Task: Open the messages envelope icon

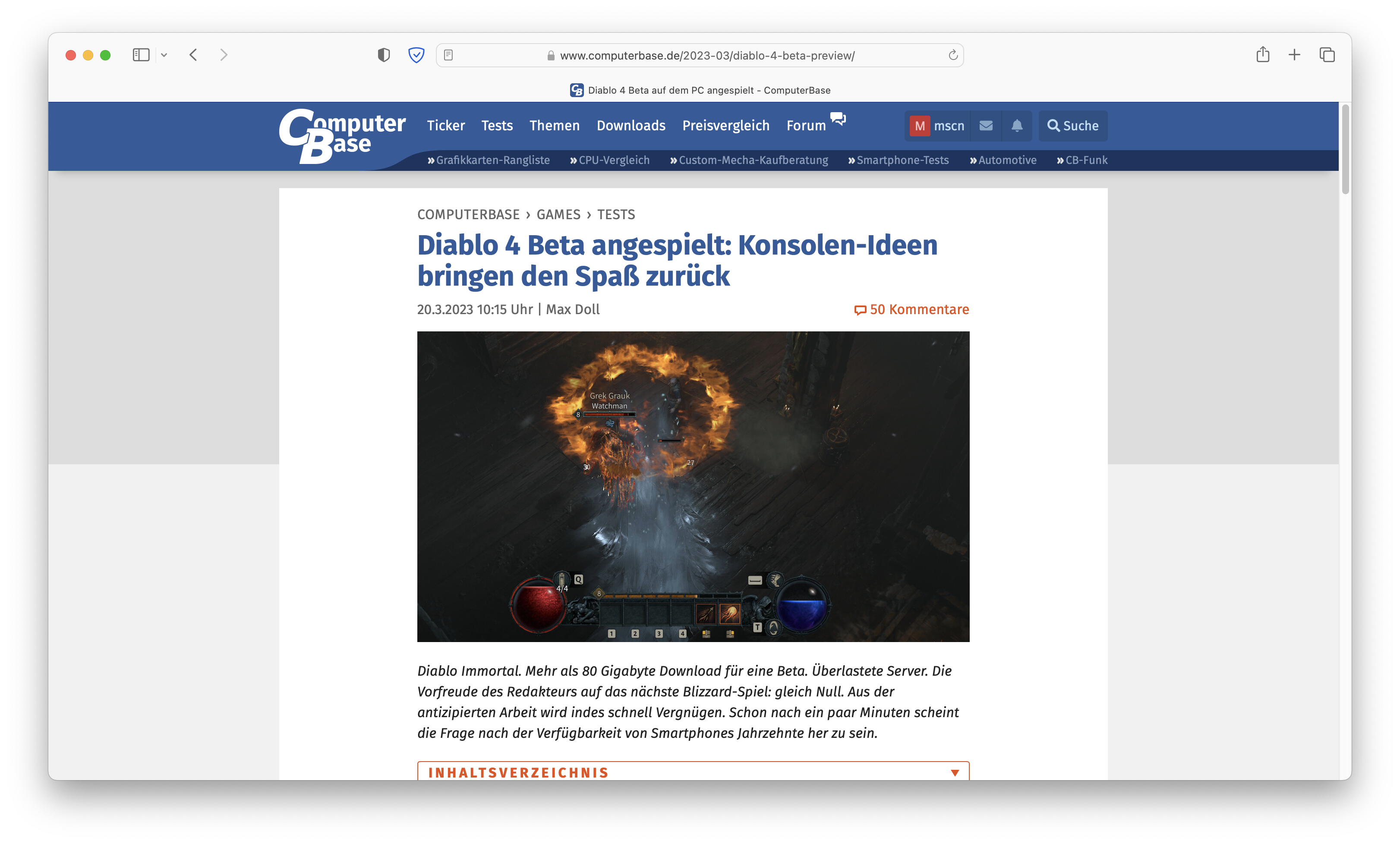Action: tap(986, 126)
